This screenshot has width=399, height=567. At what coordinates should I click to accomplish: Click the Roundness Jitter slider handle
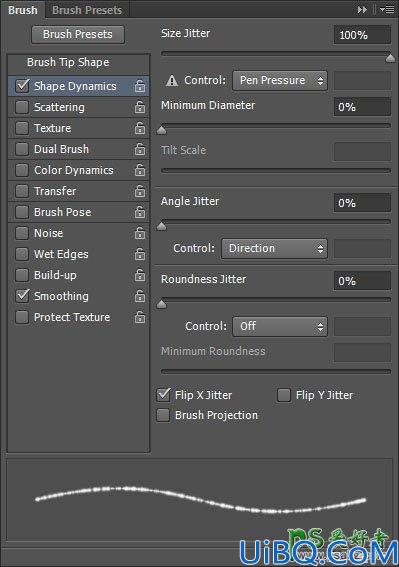[162, 304]
